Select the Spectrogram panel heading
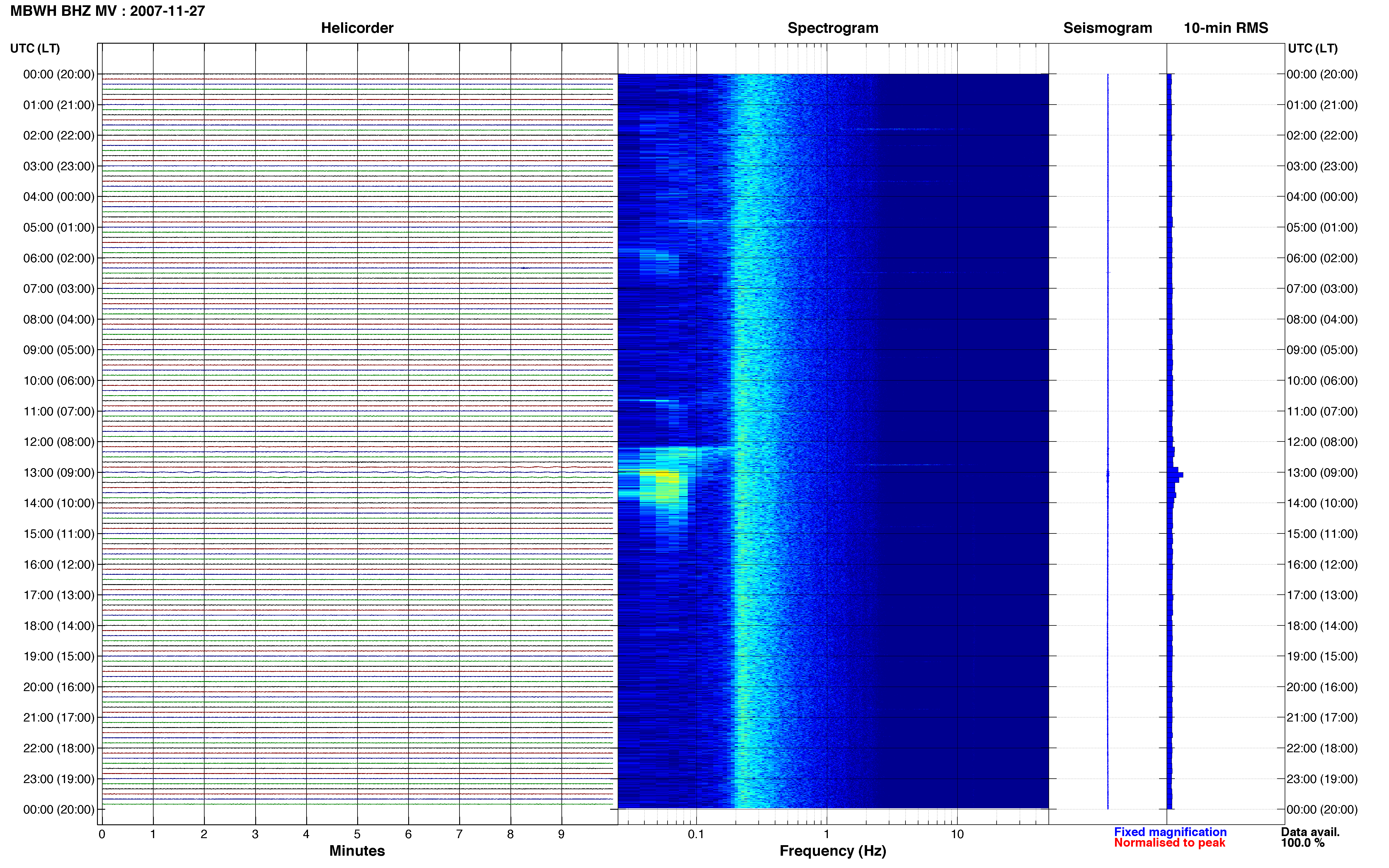1389x868 pixels. point(833,28)
